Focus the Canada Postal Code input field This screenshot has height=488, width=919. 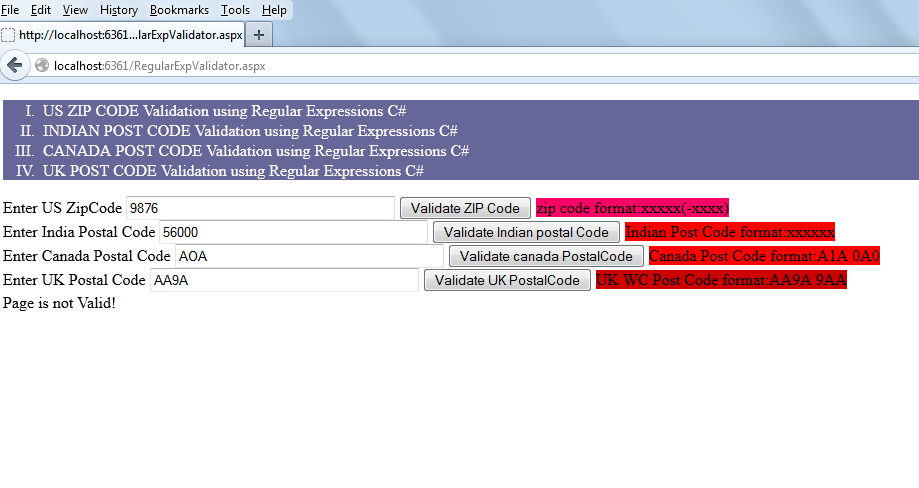point(309,256)
